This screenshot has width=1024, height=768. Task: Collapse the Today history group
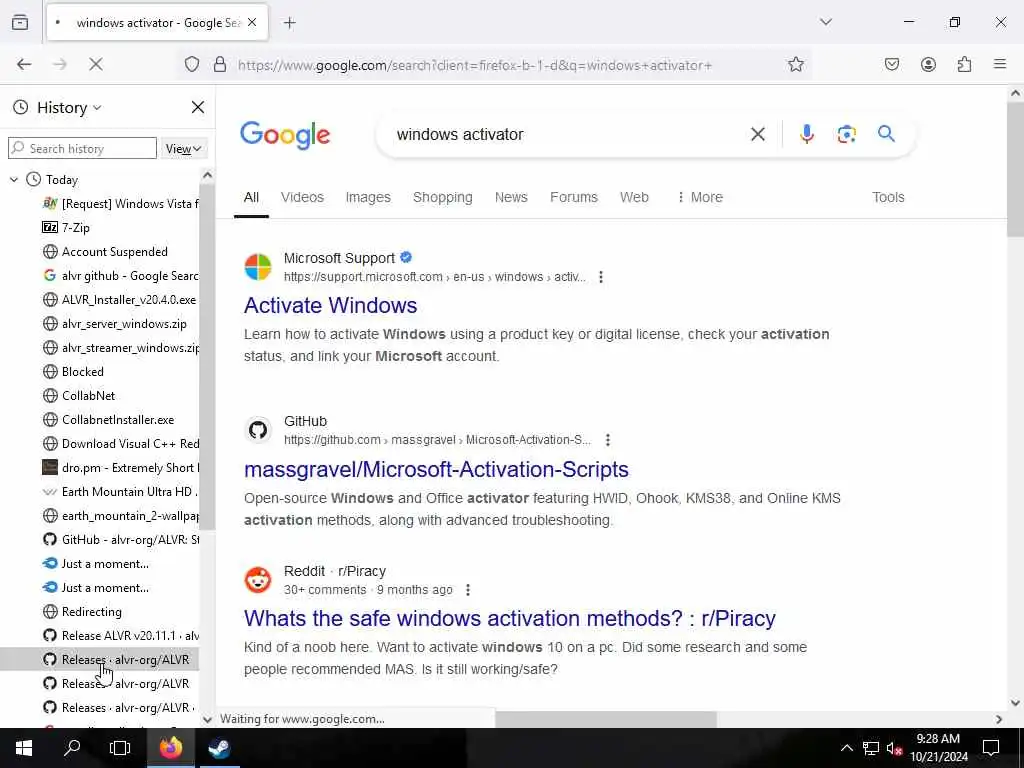point(14,180)
